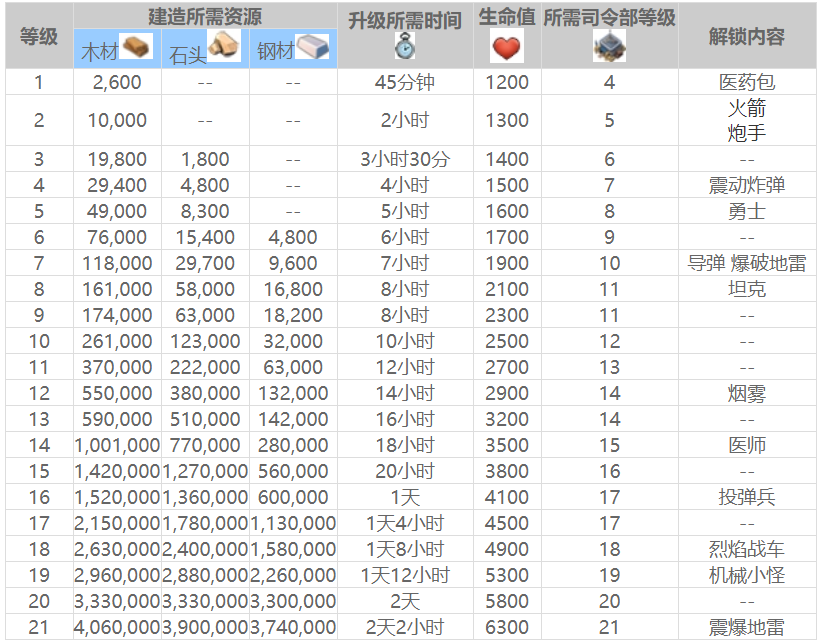Click the red heart health icon
The width and height of the screenshot is (821, 644).
coord(506,47)
